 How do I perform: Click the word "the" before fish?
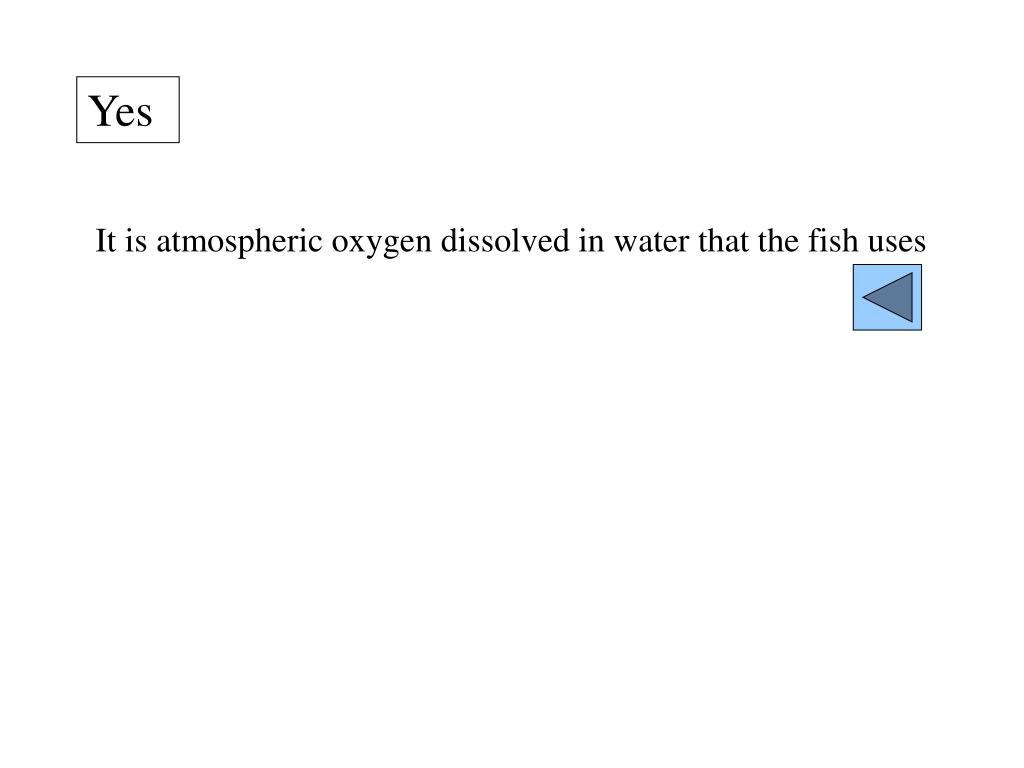778,241
